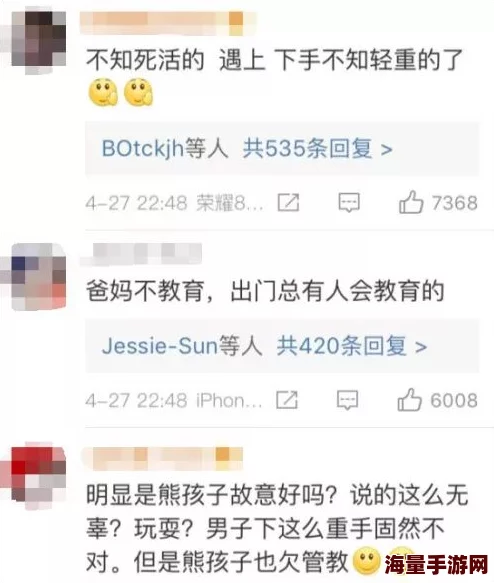Open BOtckjh's user profile link
This screenshot has height=583, width=494.
[143, 148]
